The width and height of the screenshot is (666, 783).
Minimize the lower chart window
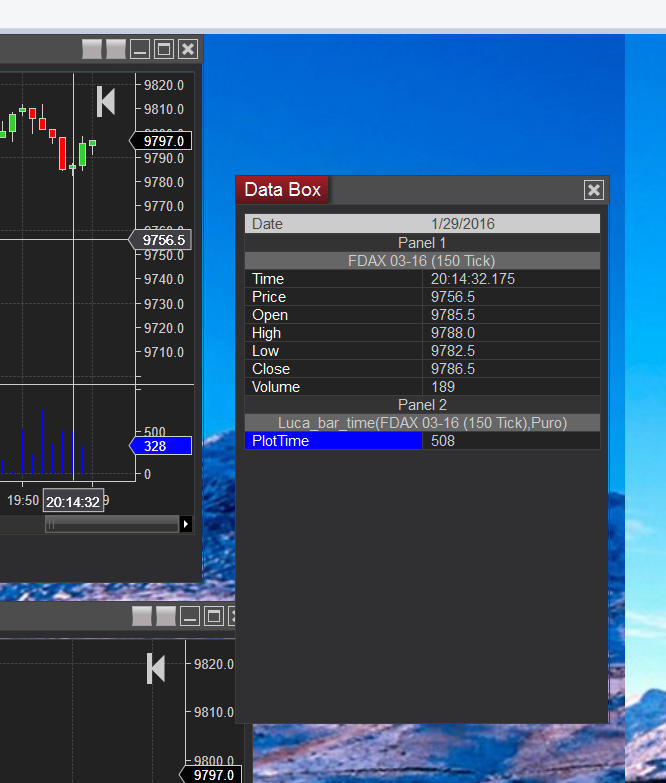pyautogui.click(x=190, y=616)
